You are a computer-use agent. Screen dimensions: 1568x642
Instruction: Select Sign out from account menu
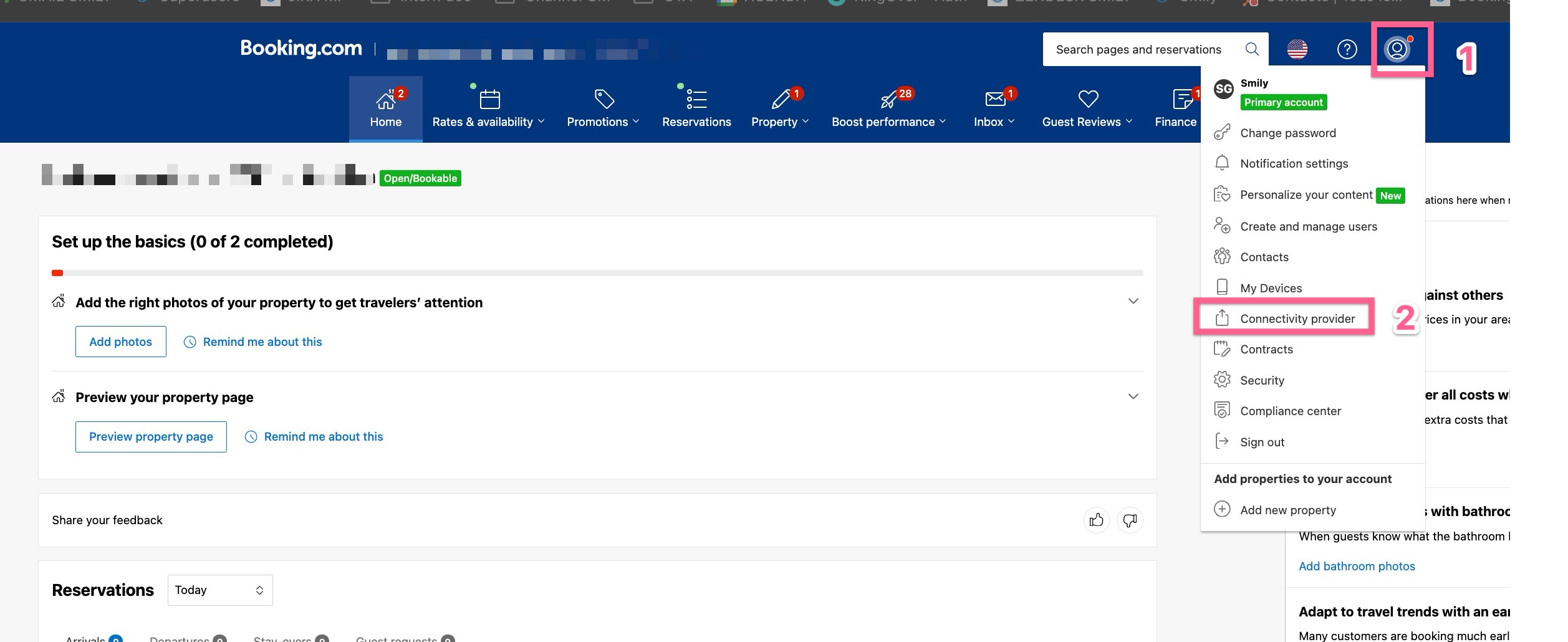point(1262,442)
